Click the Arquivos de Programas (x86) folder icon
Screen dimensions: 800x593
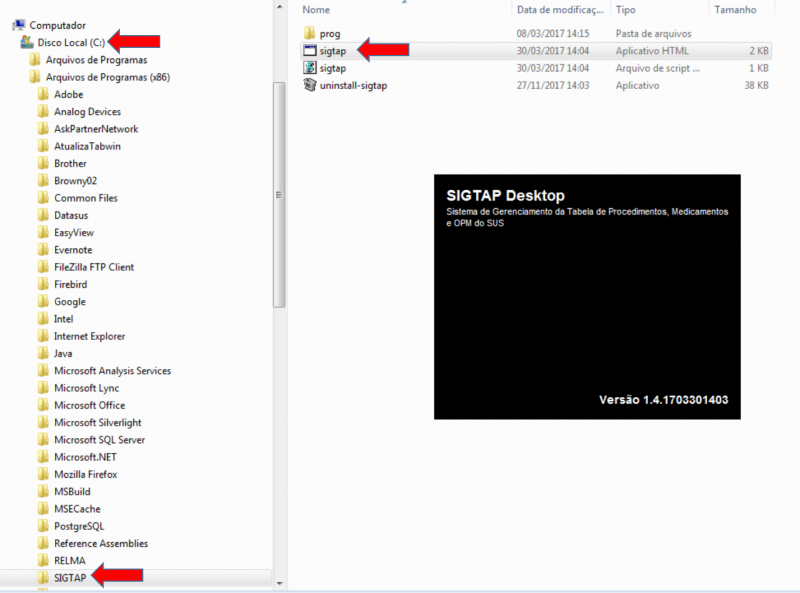[x=35, y=77]
